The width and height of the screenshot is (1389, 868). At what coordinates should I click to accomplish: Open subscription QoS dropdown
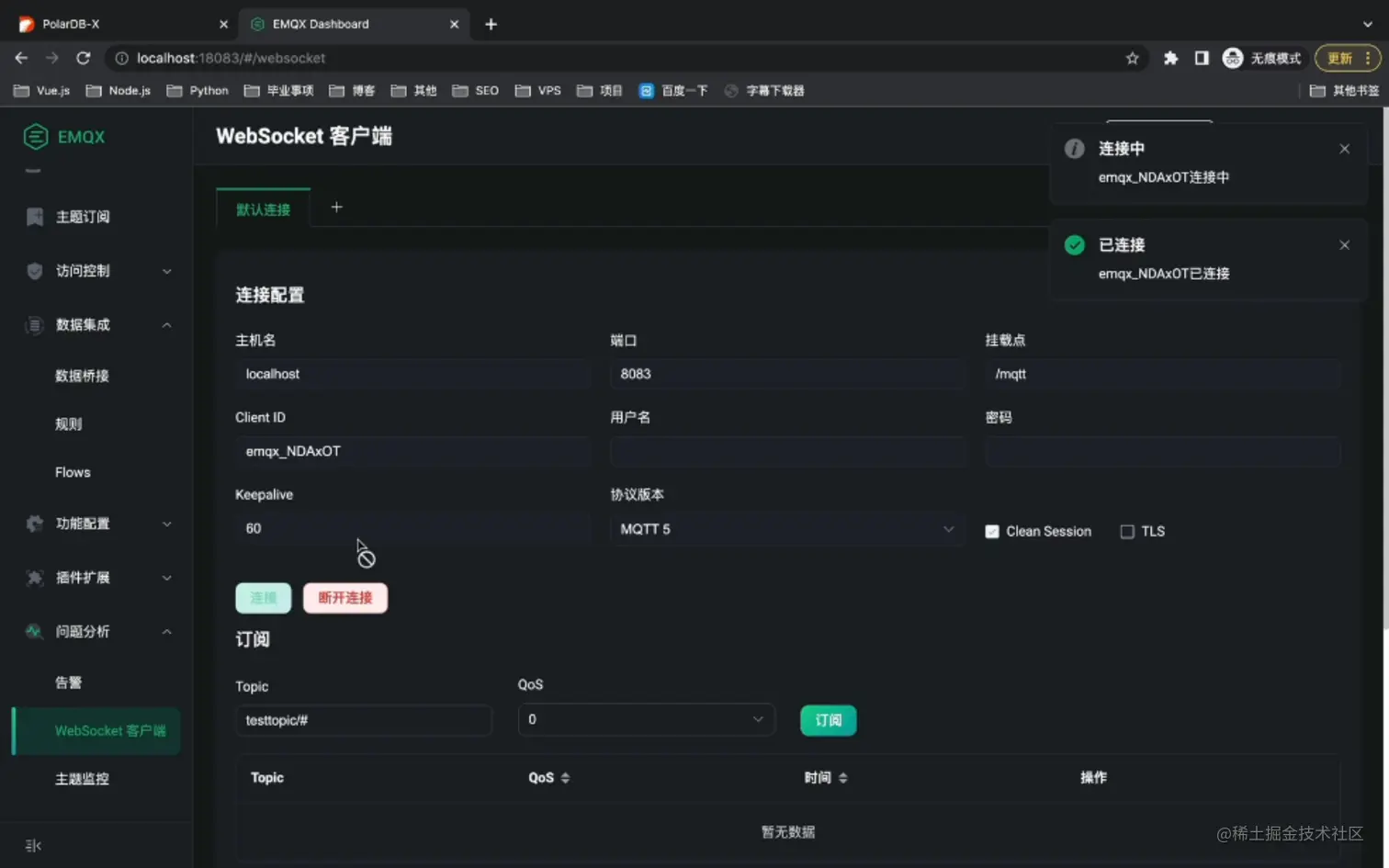646,719
